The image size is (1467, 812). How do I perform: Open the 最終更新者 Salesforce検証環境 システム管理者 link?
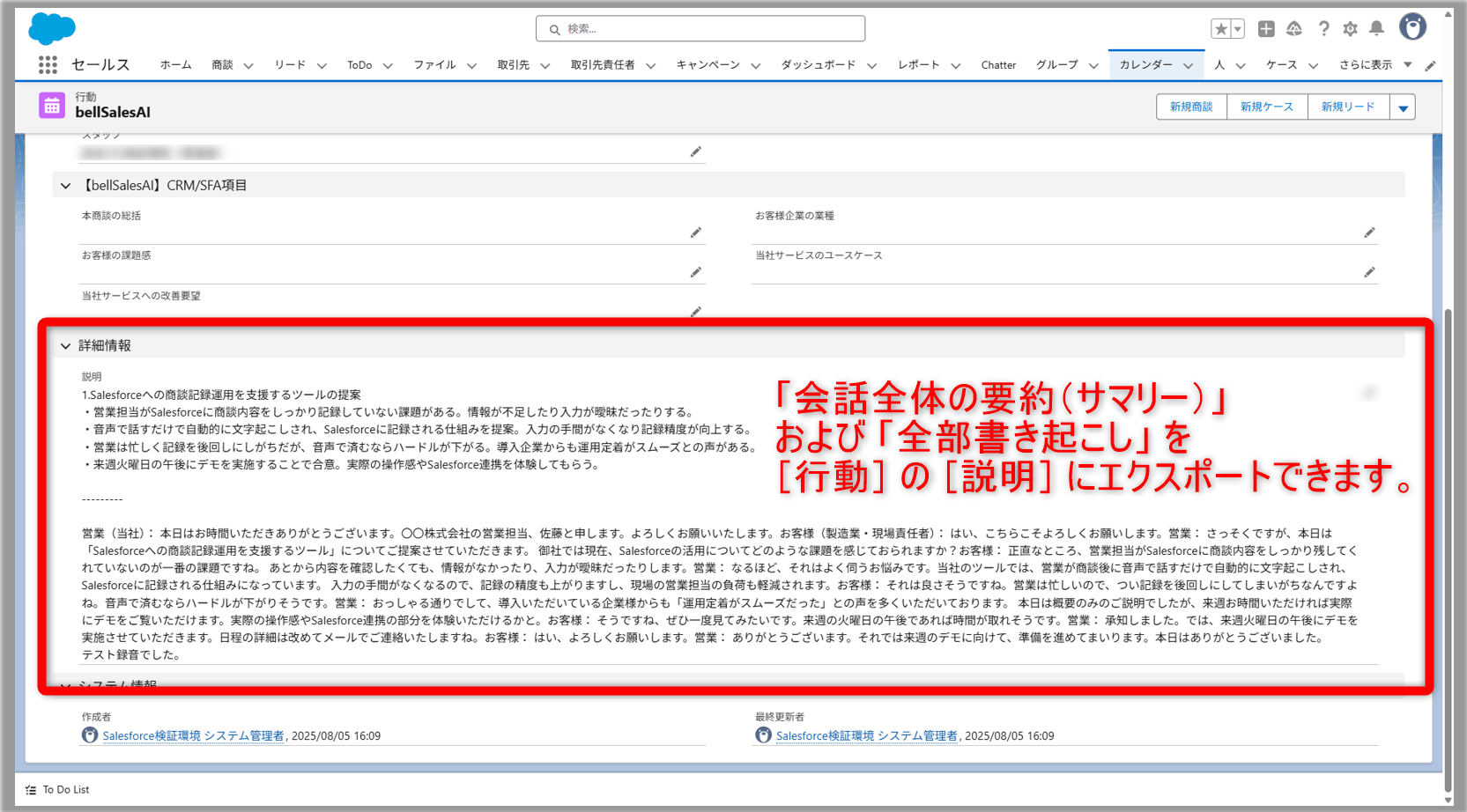tap(866, 736)
